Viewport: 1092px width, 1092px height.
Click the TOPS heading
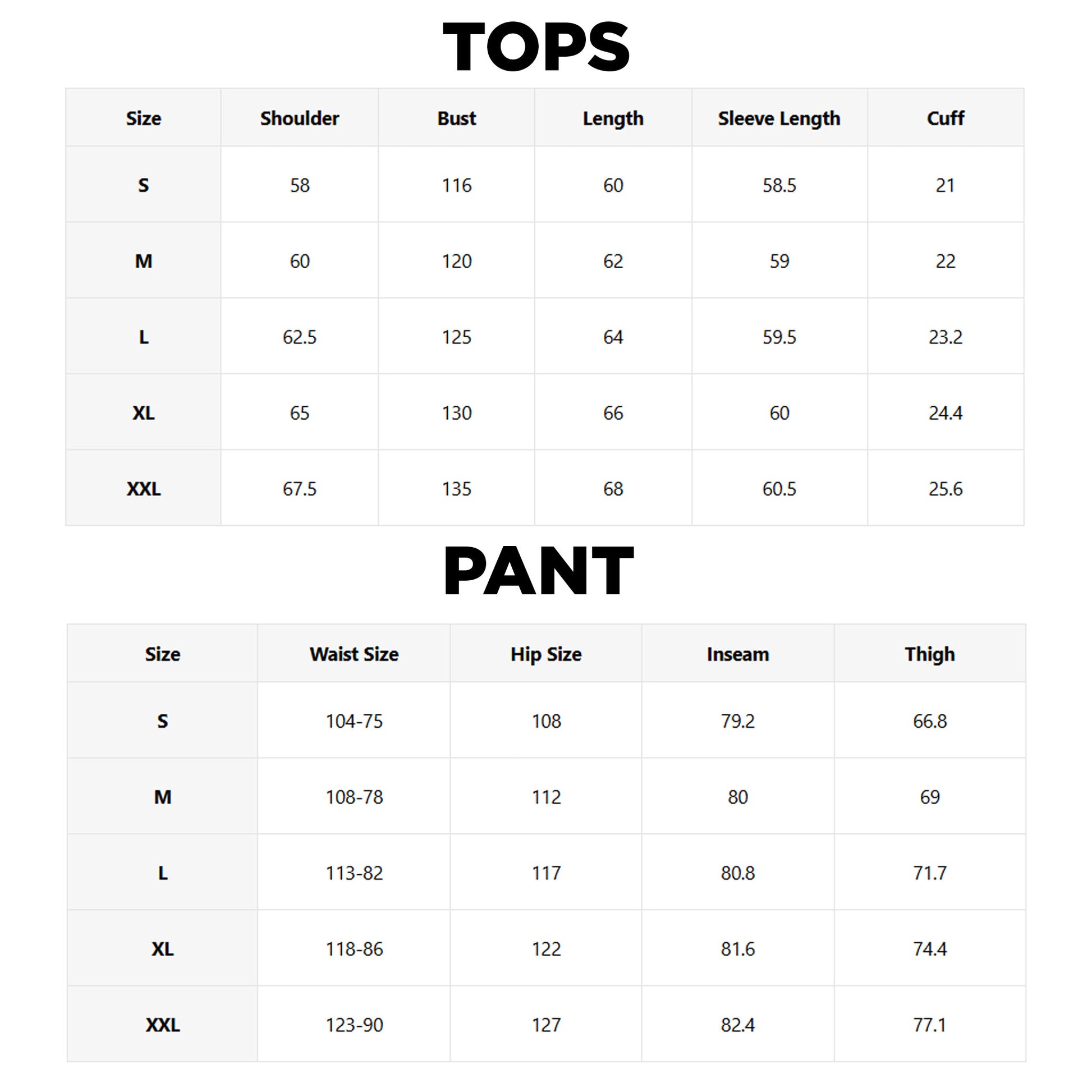click(536, 47)
